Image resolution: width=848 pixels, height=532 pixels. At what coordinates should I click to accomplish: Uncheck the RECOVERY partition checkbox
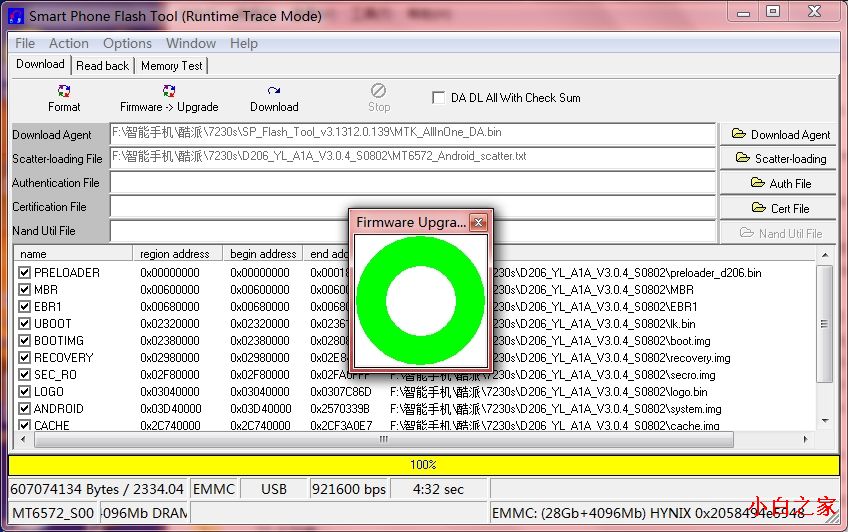coord(24,357)
